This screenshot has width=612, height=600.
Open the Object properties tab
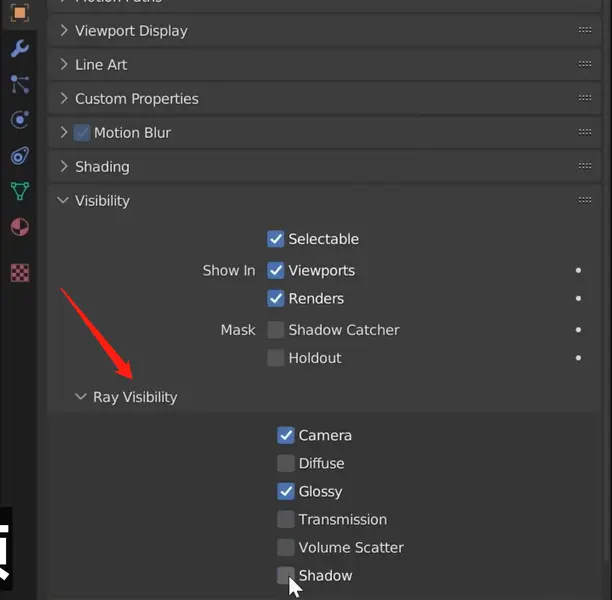[20, 13]
